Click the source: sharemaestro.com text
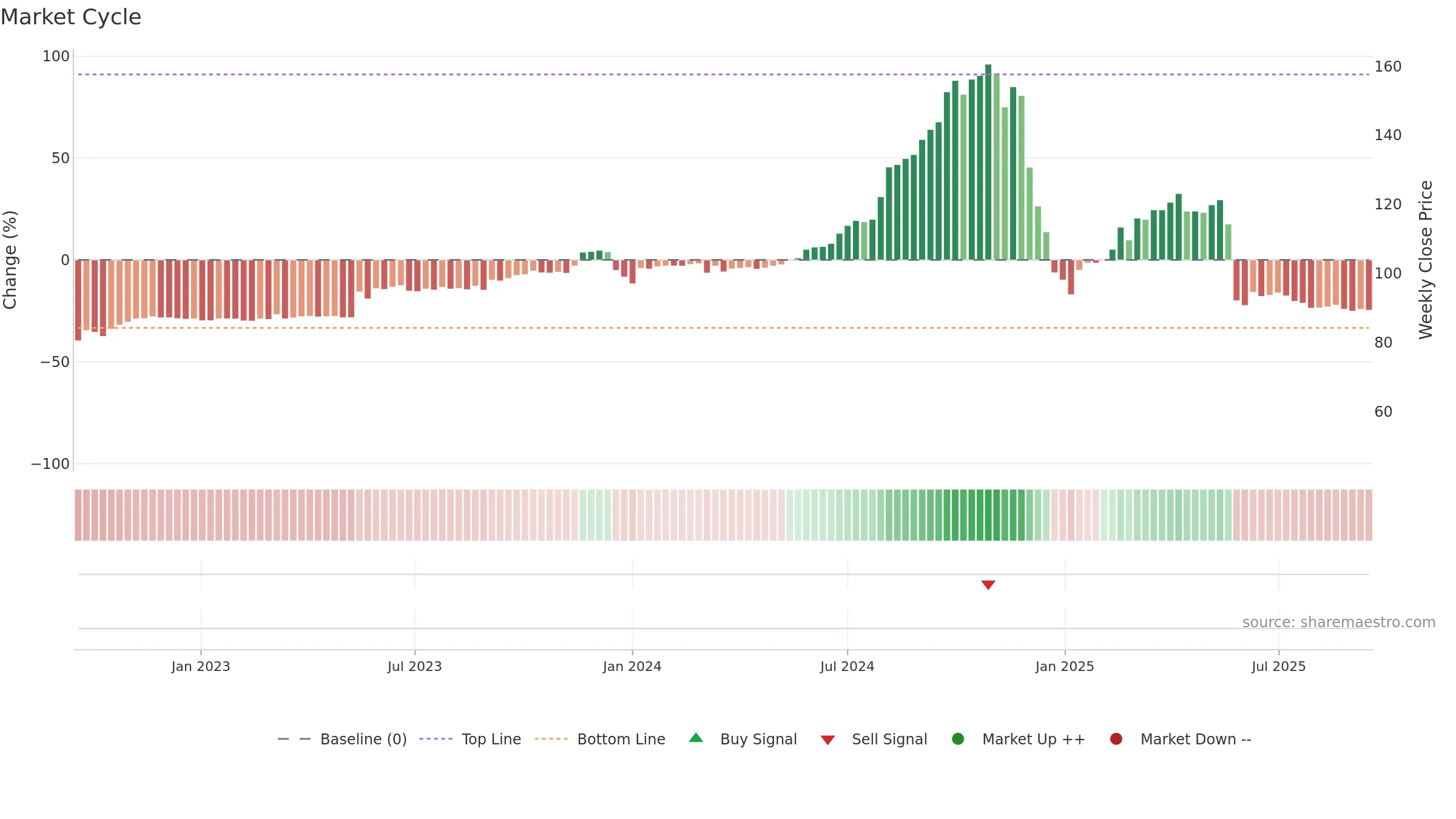Image resolution: width=1456 pixels, height=819 pixels. click(x=1339, y=622)
